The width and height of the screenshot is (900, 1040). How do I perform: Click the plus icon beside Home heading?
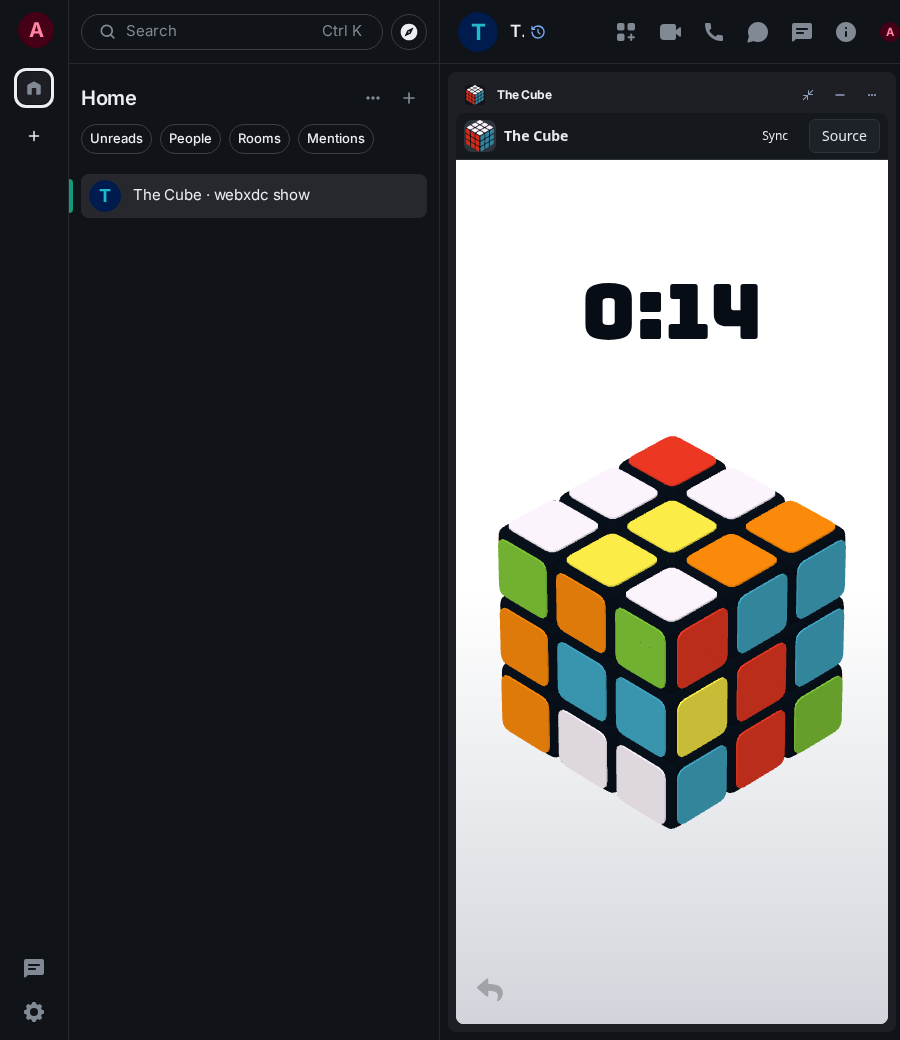pos(409,98)
